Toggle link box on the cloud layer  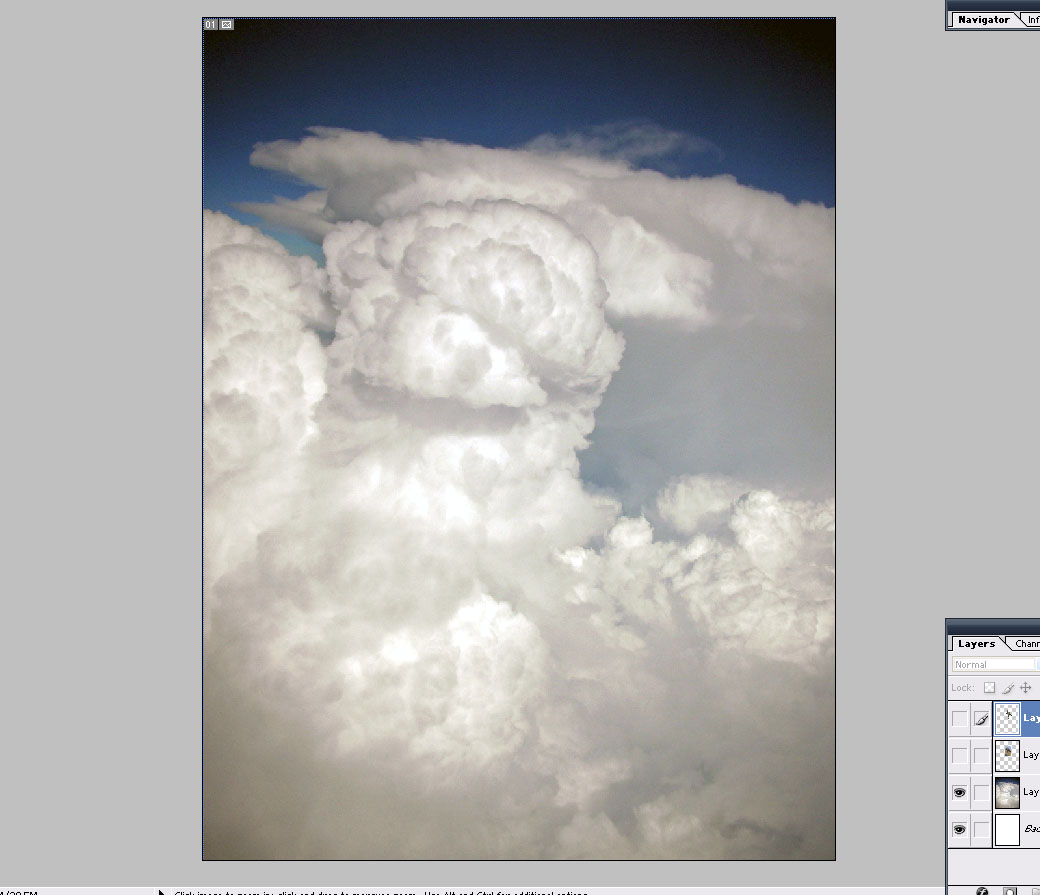981,792
